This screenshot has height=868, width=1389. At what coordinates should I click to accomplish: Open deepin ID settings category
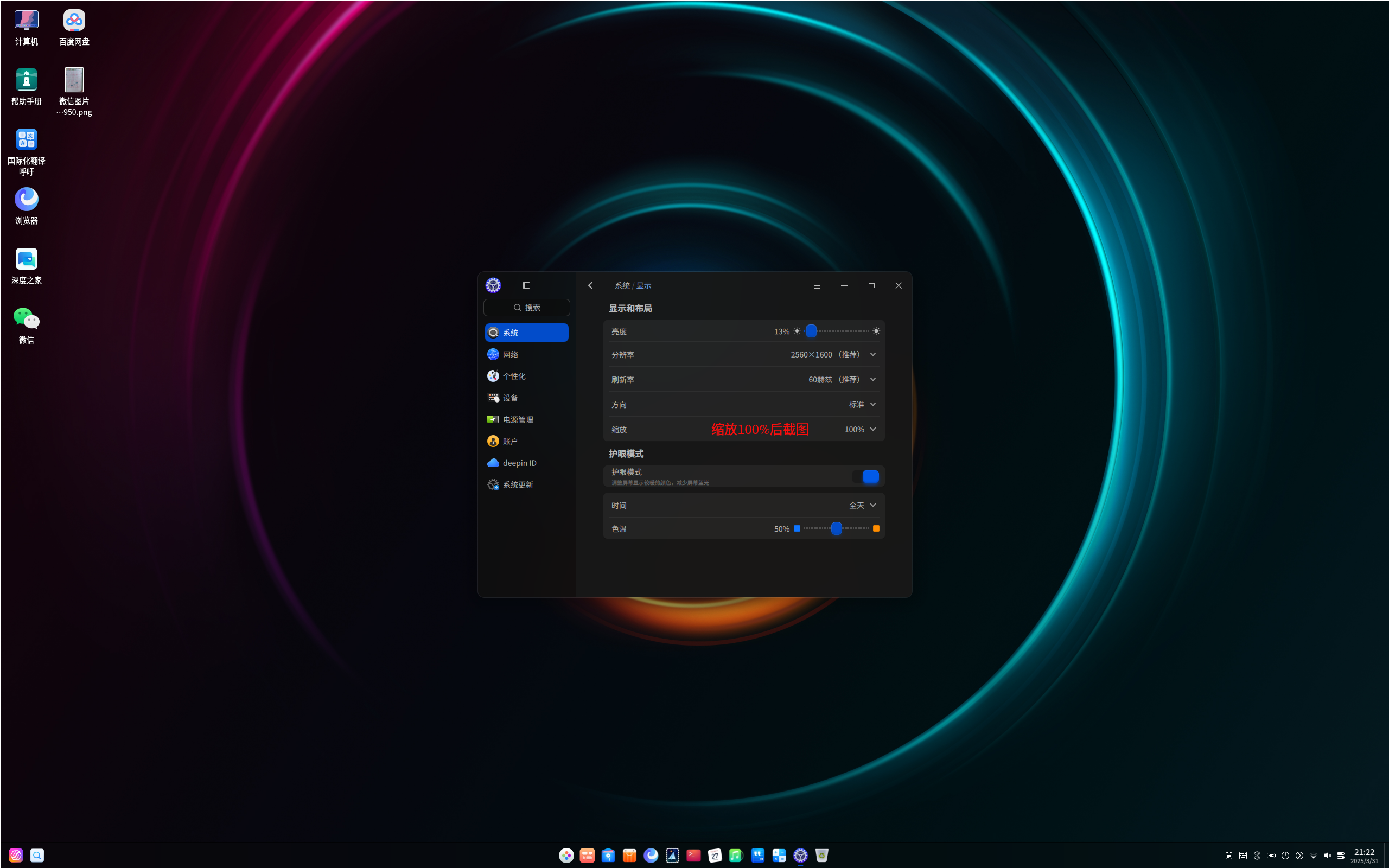coord(526,463)
